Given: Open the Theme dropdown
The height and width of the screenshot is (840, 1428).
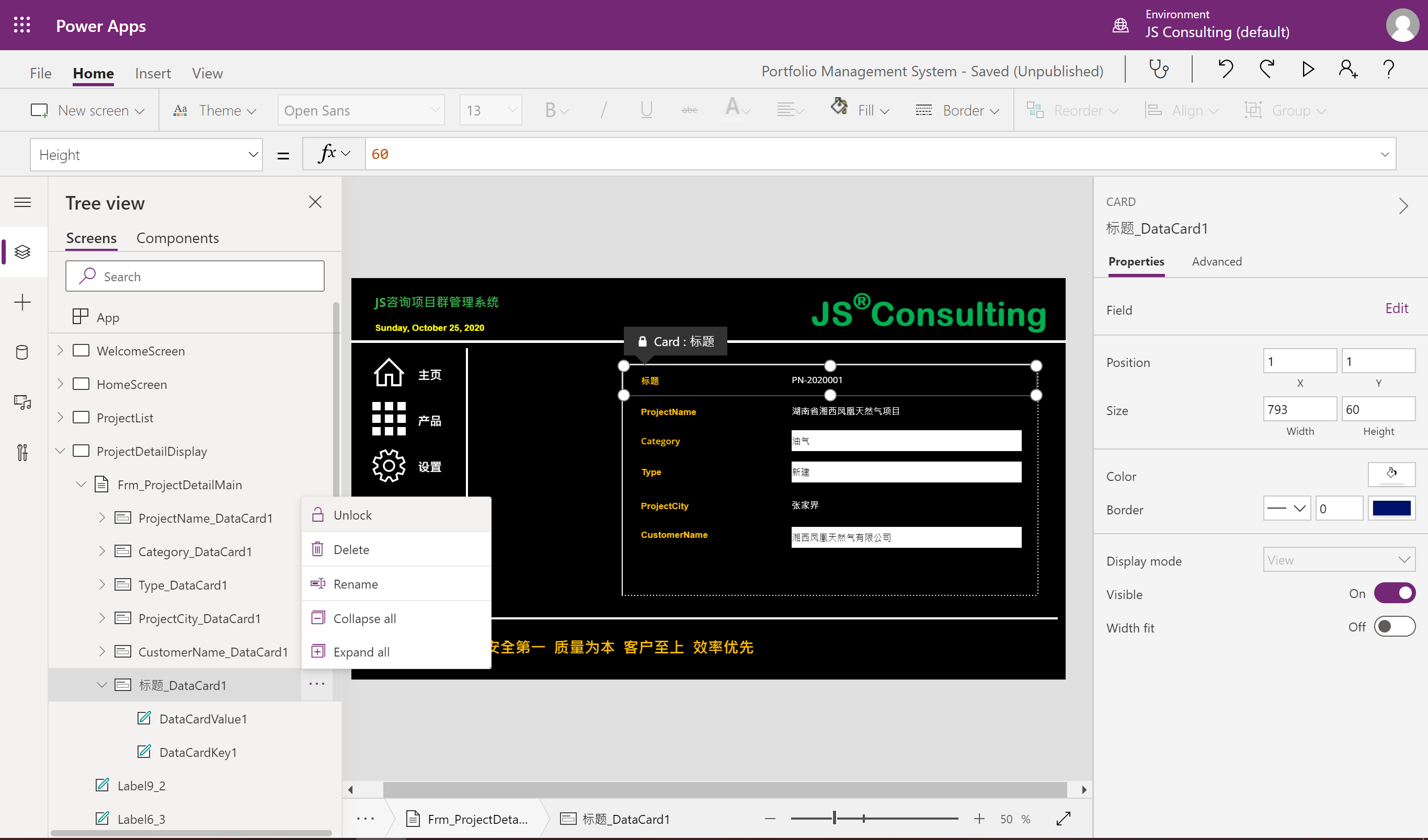Looking at the screenshot, I should (215, 110).
